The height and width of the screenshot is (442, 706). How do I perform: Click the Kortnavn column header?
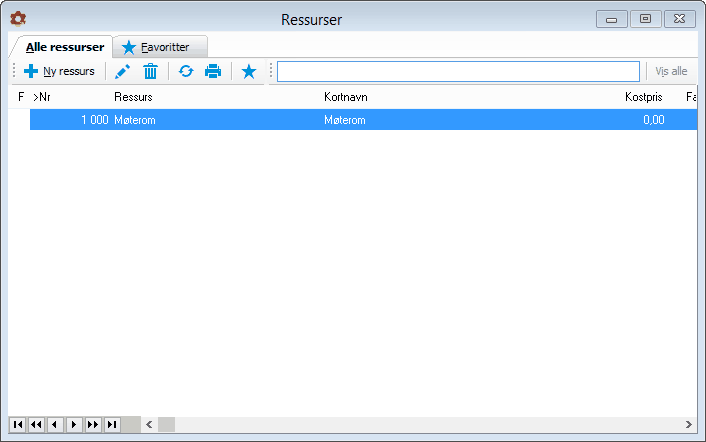tap(346, 97)
